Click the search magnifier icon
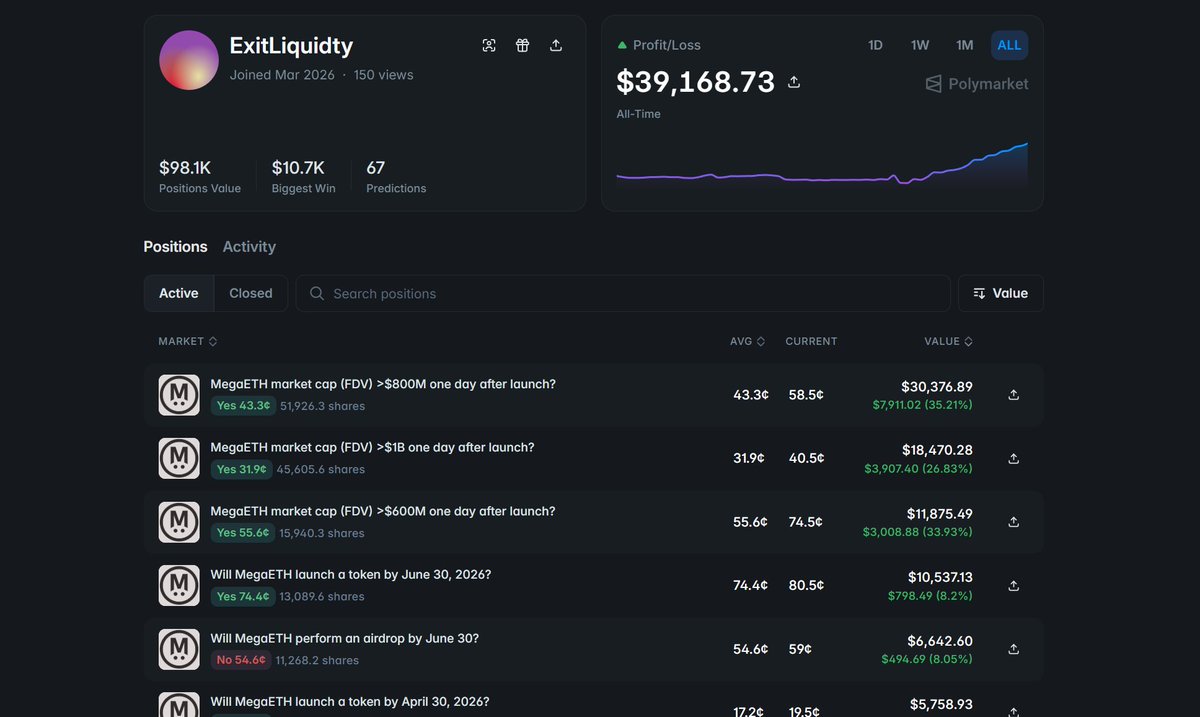Image resolution: width=1200 pixels, height=717 pixels. [x=317, y=293]
